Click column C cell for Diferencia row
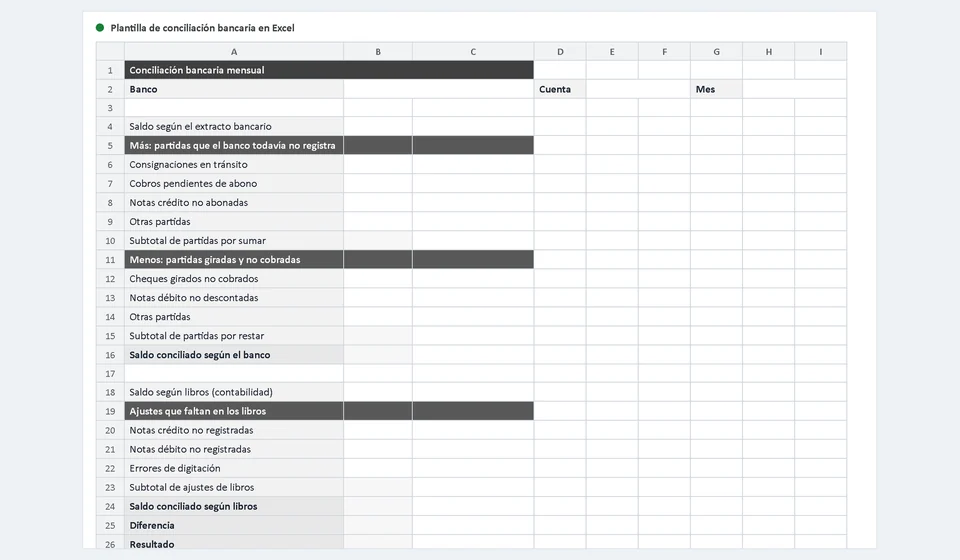This screenshot has width=960, height=560. click(473, 525)
